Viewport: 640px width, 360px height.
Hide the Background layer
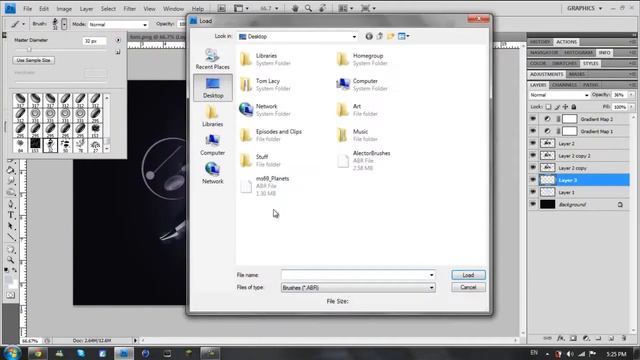pyautogui.click(x=533, y=204)
